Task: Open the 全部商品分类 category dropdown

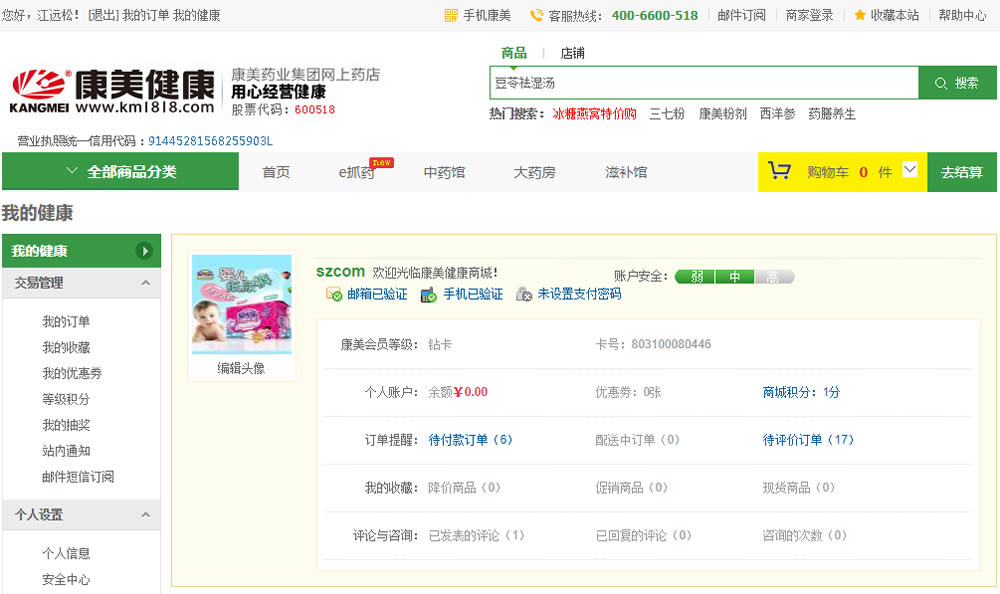Action: tap(121, 172)
